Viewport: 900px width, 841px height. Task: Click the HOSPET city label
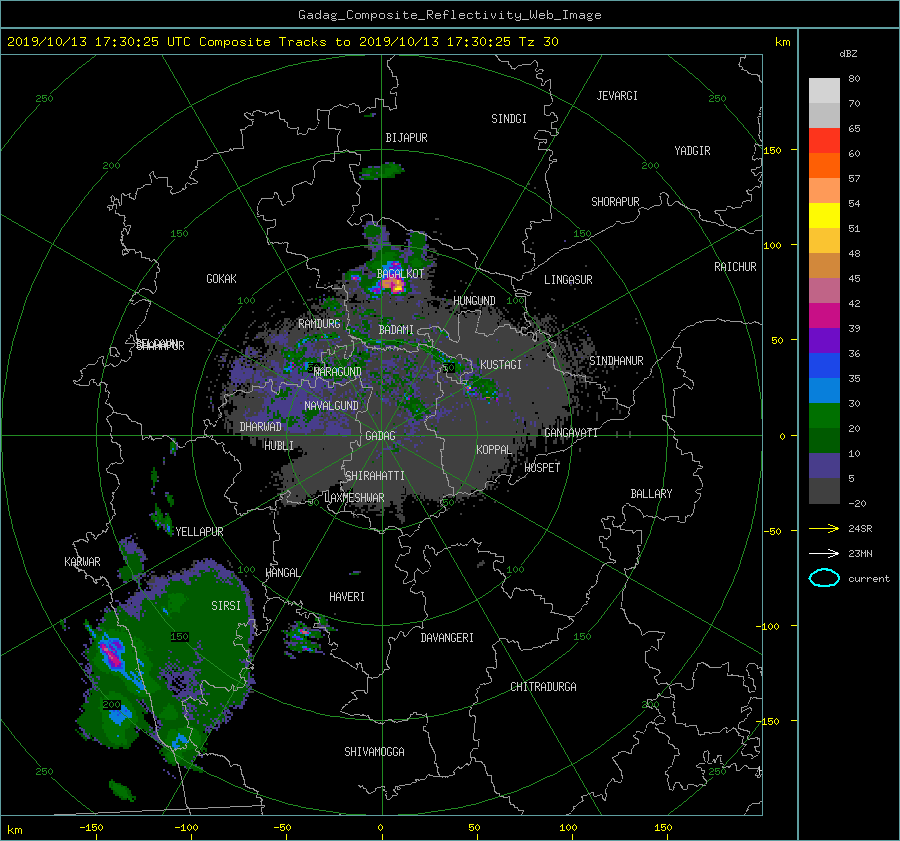coord(542,468)
